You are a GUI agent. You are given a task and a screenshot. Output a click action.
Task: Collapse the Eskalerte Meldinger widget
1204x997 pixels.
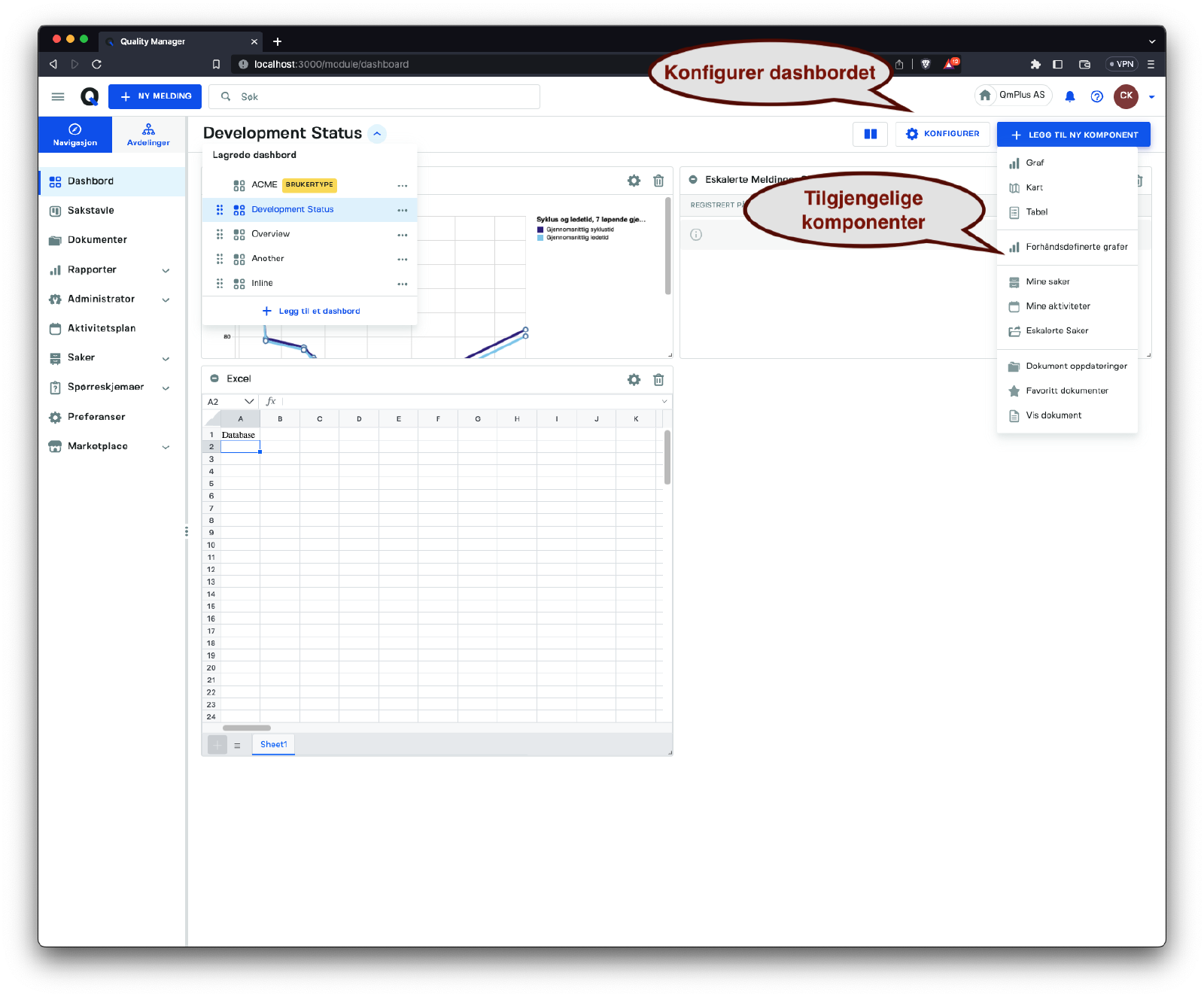click(x=693, y=180)
